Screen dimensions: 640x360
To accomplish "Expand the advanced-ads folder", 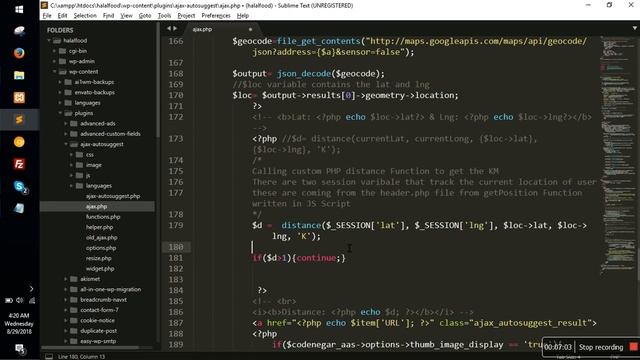I will pos(66,123).
